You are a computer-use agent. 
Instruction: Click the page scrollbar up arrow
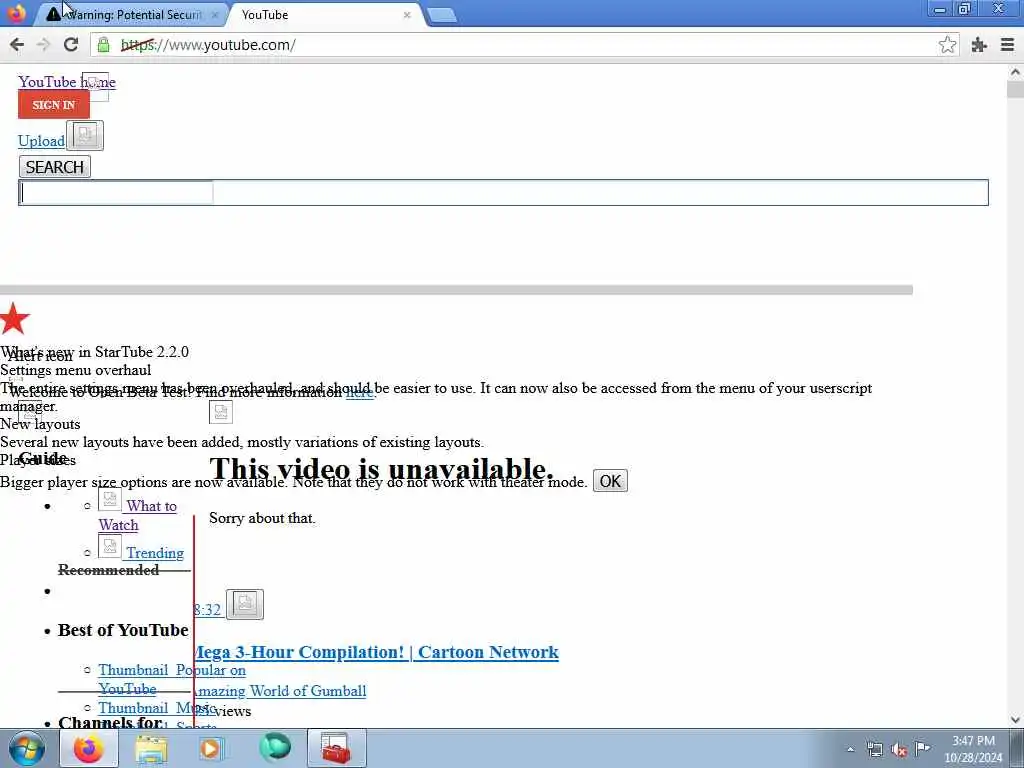click(x=1016, y=72)
